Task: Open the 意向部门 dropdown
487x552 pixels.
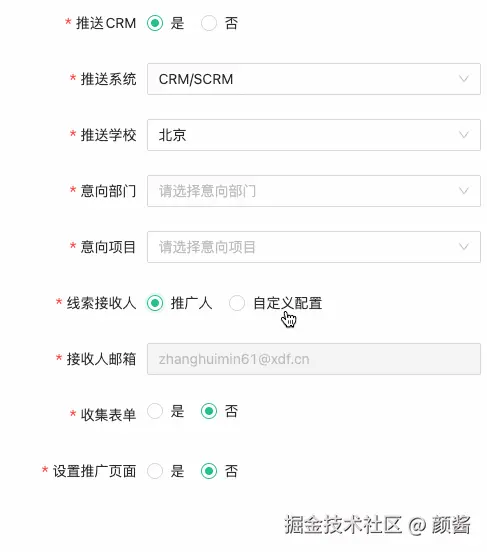Action: [314, 191]
